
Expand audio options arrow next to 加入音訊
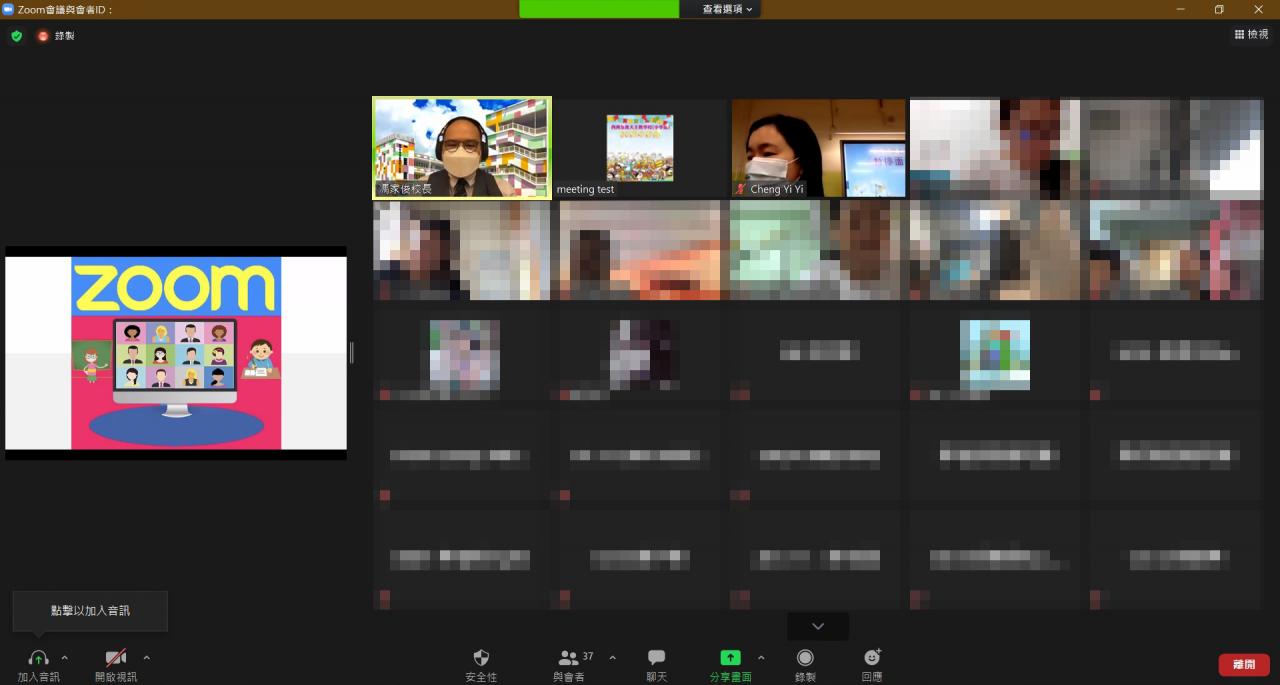pyautogui.click(x=65, y=658)
